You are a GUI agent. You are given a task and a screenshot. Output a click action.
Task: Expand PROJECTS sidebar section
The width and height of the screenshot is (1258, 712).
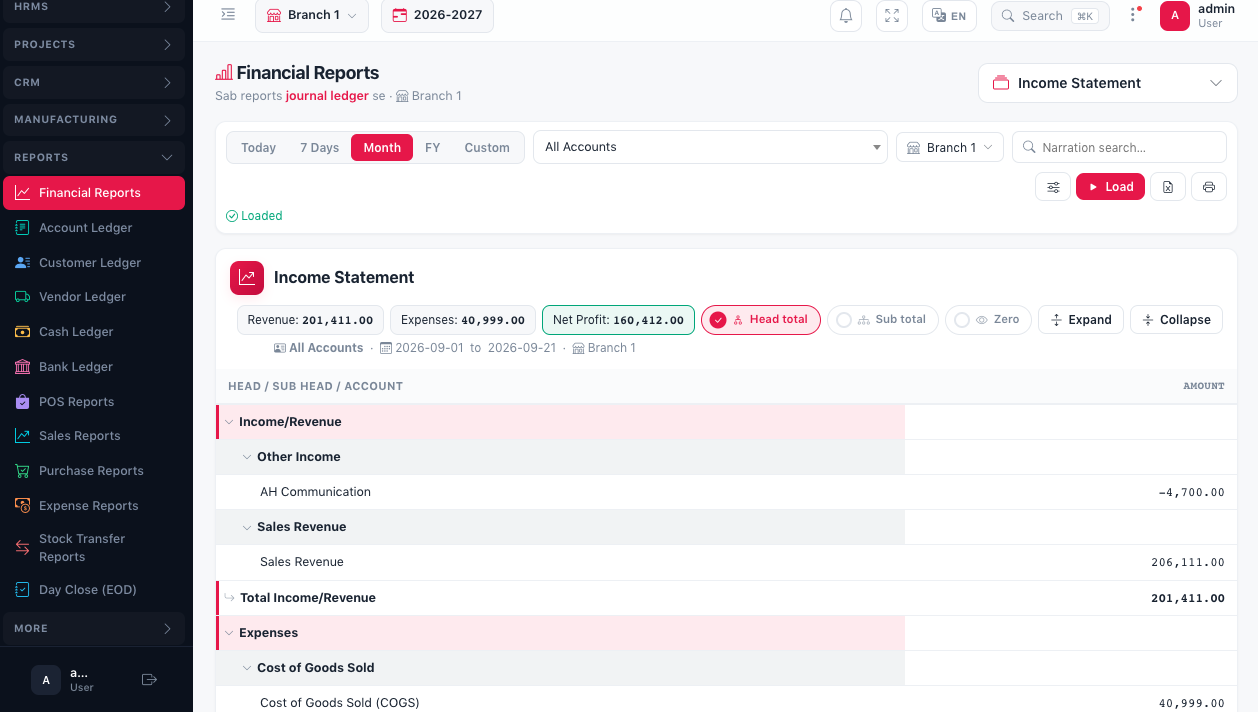click(94, 45)
